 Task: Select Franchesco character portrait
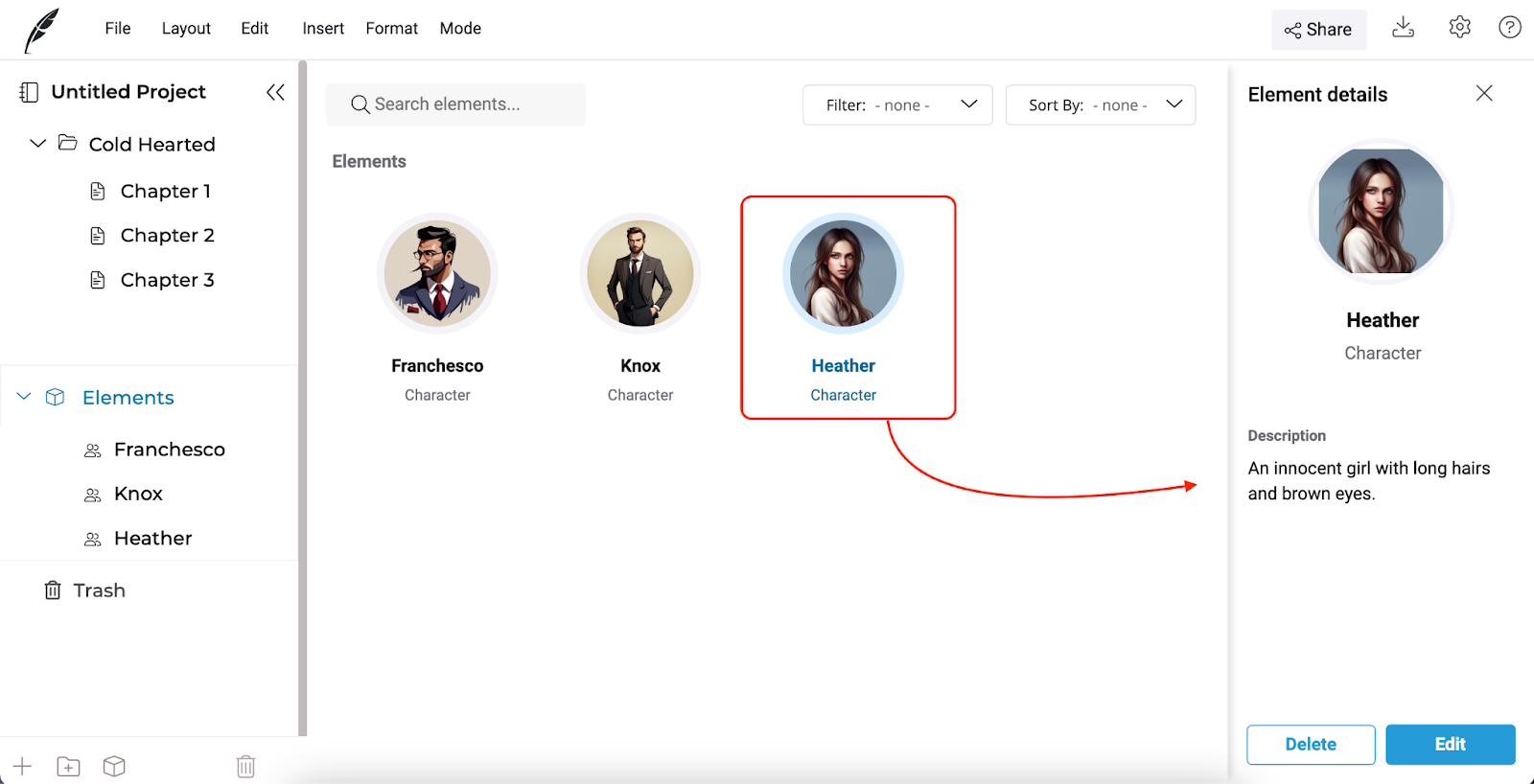tap(437, 273)
